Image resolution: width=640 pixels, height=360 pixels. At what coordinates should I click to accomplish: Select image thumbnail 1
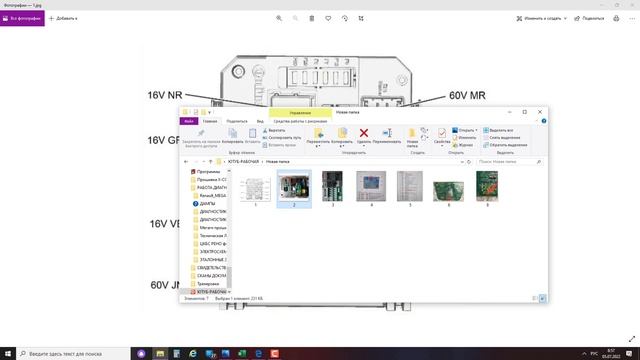coord(255,190)
